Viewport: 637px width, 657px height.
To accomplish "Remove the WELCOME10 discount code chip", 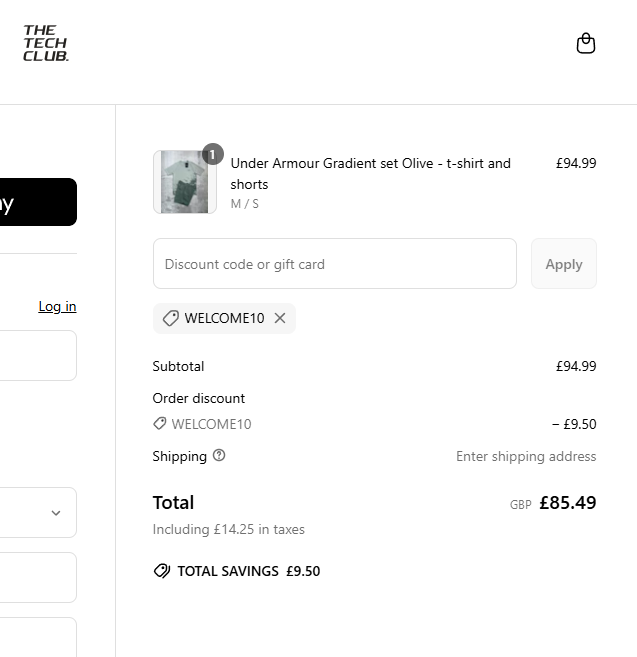I will [280, 318].
